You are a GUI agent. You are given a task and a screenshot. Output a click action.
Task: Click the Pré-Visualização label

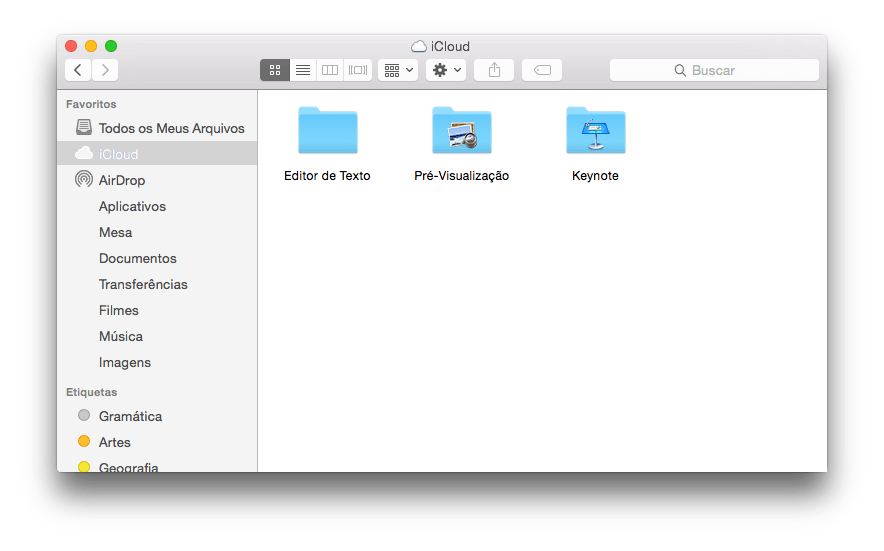pyautogui.click(x=462, y=176)
